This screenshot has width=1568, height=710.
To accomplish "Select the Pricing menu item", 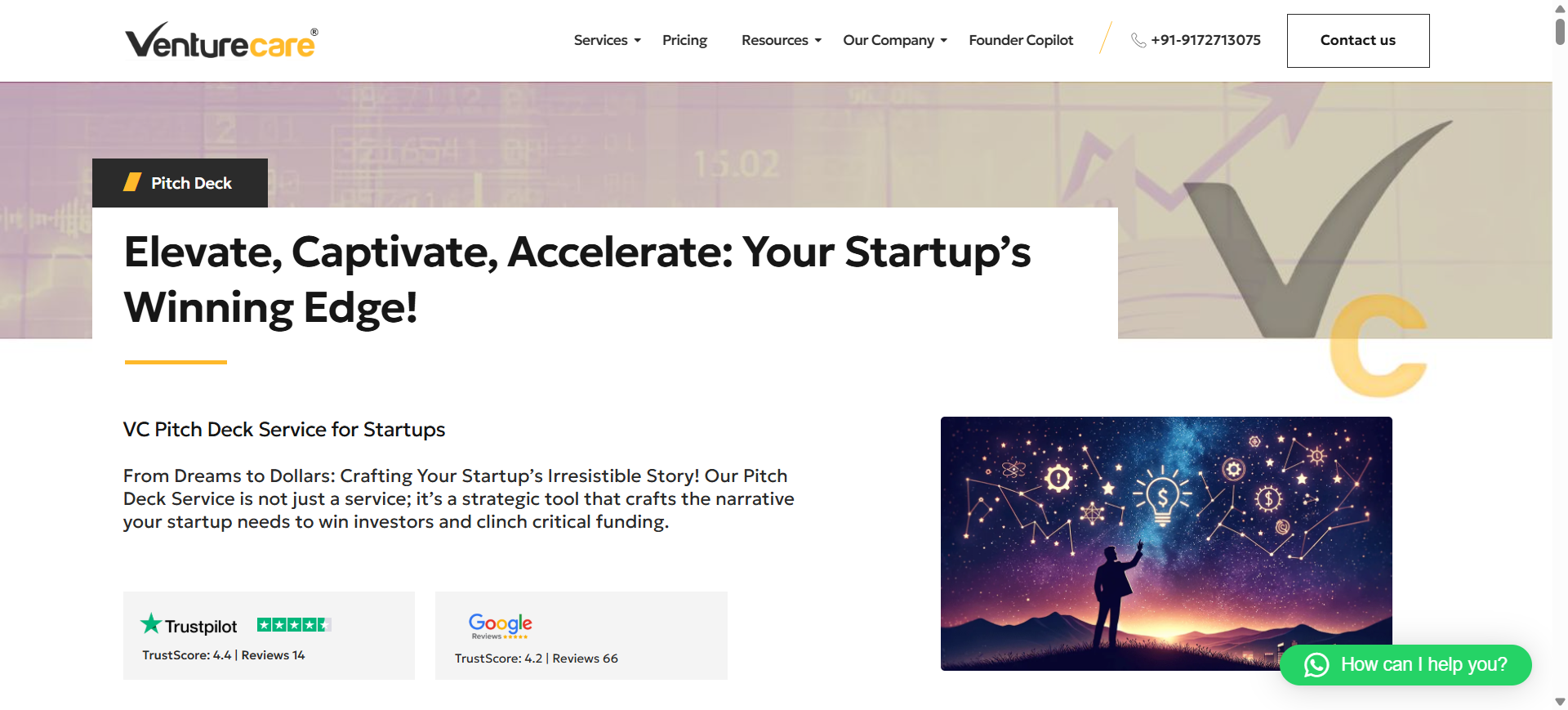I will [684, 39].
